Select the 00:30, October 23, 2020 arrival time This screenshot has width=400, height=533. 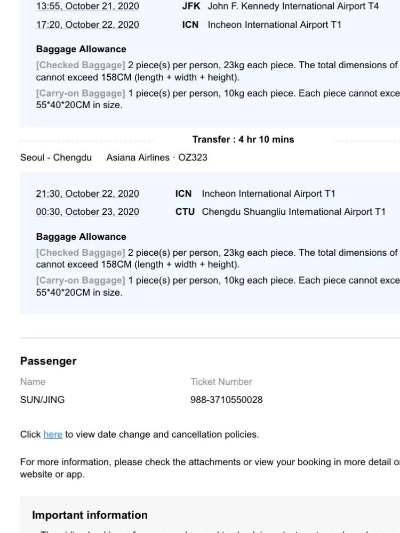click(88, 212)
